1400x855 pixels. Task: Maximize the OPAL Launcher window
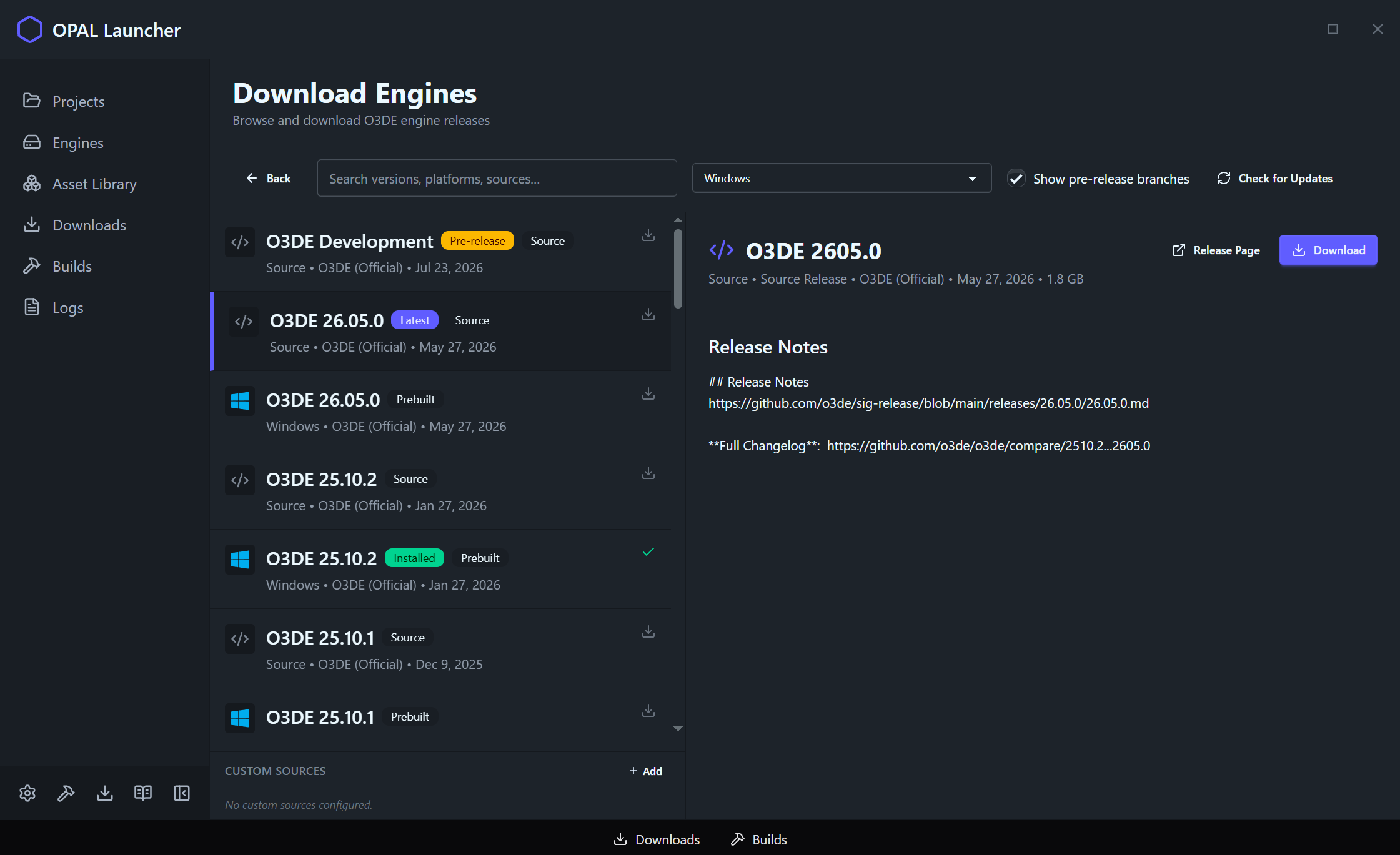(1333, 29)
